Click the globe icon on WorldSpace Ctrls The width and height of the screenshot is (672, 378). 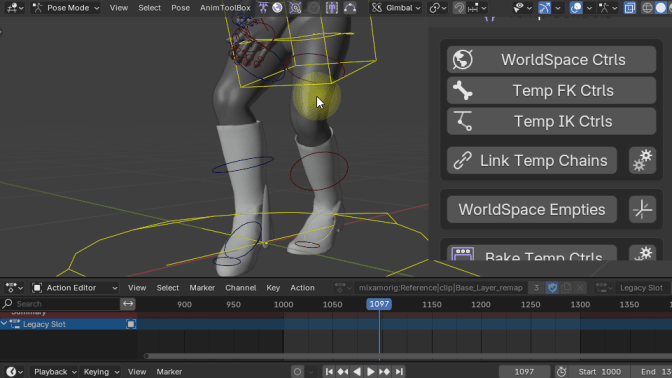tap(462, 60)
